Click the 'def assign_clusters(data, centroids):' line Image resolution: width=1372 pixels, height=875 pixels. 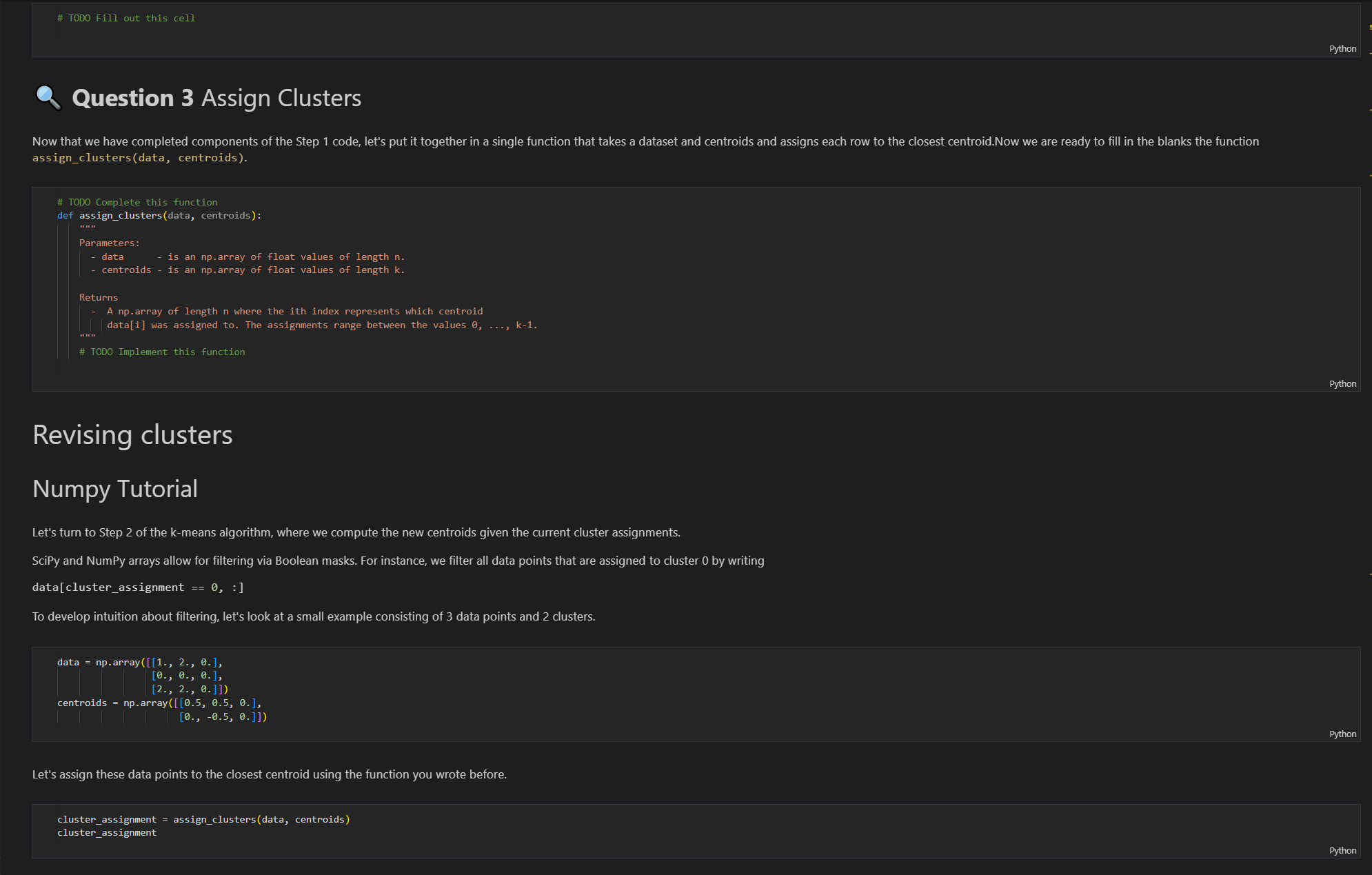pyautogui.click(x=159, y=216)
